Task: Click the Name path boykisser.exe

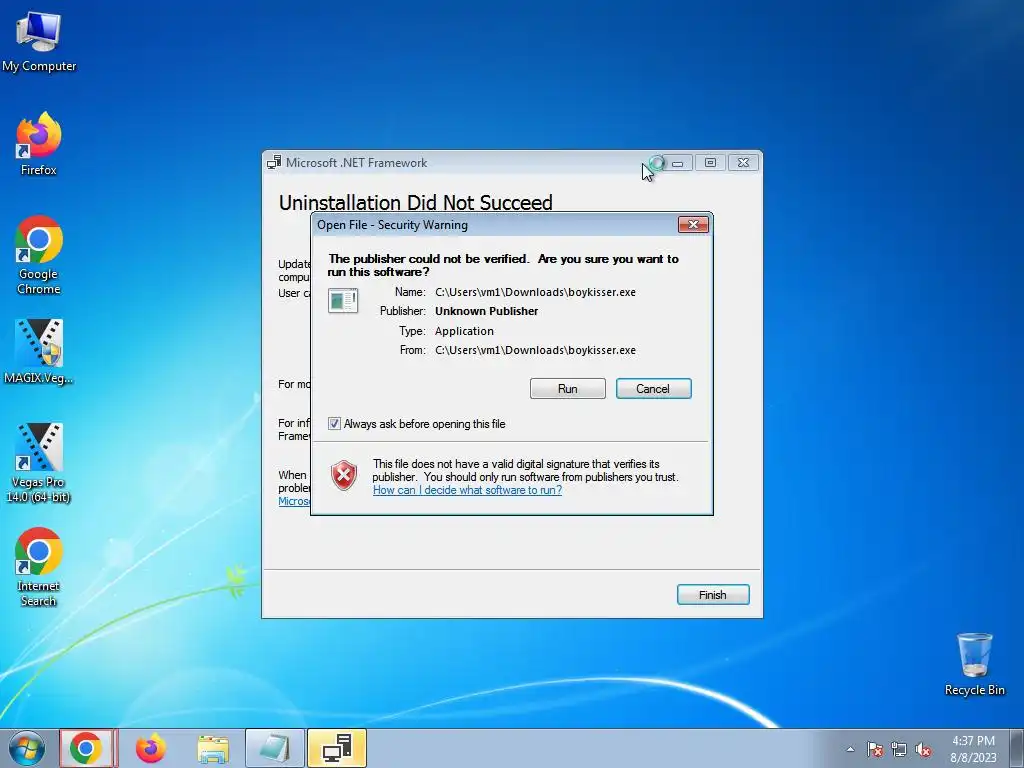Action: pyautogui.click(x=536, y=293)
